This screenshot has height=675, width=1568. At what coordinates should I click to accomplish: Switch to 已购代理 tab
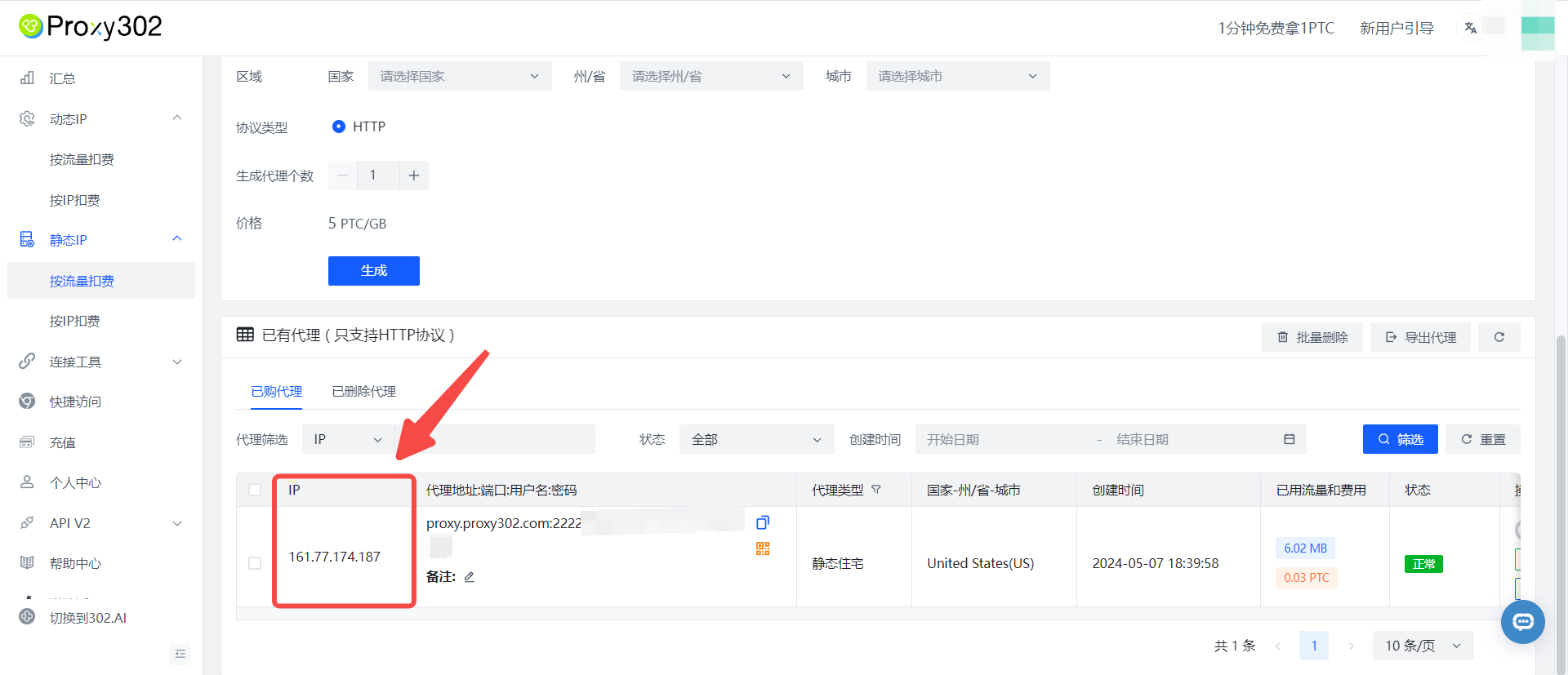[x=277, y=392]
